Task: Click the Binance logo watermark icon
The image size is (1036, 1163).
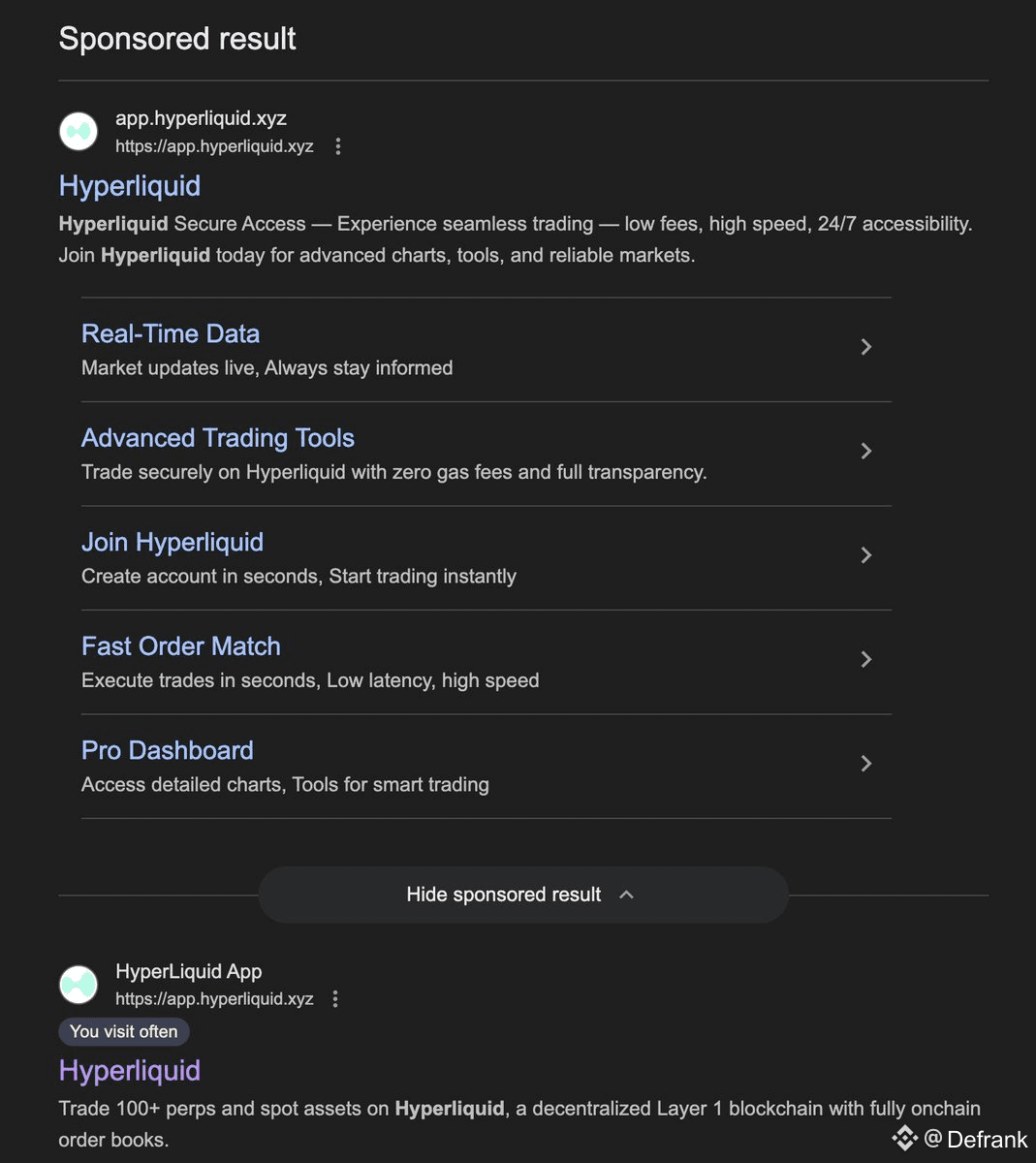Action: 904,1138
